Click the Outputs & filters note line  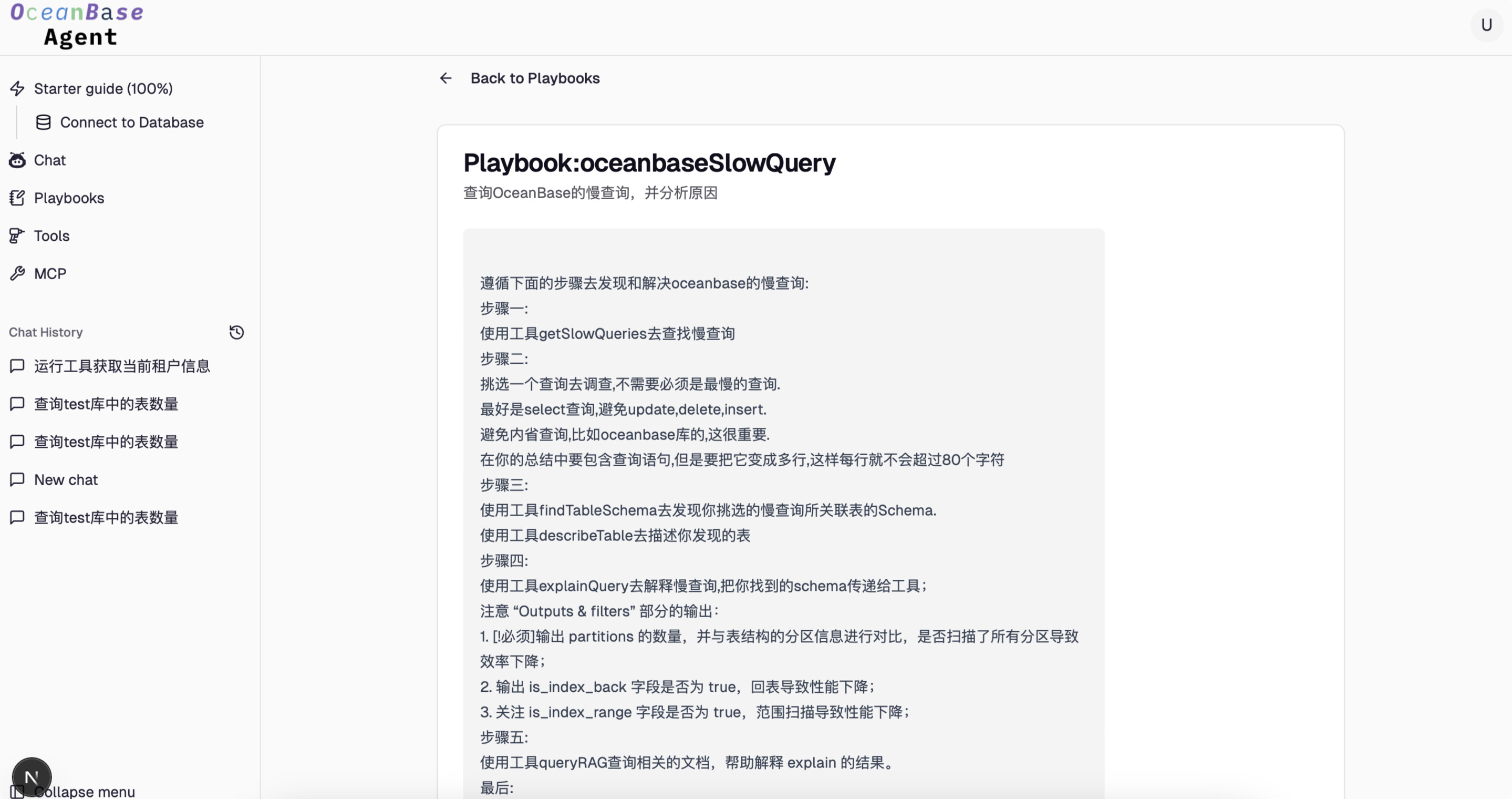tap(599, 611)
